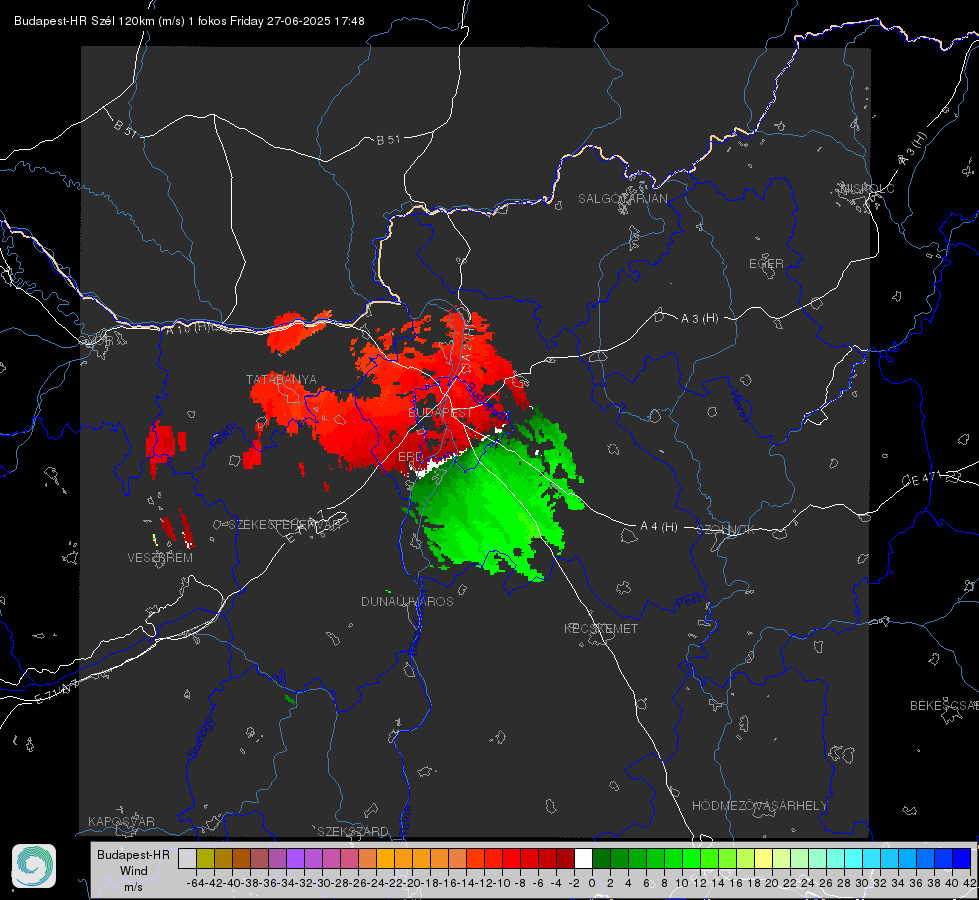Click the SALGOTARJAN city label

pos(622,199)
